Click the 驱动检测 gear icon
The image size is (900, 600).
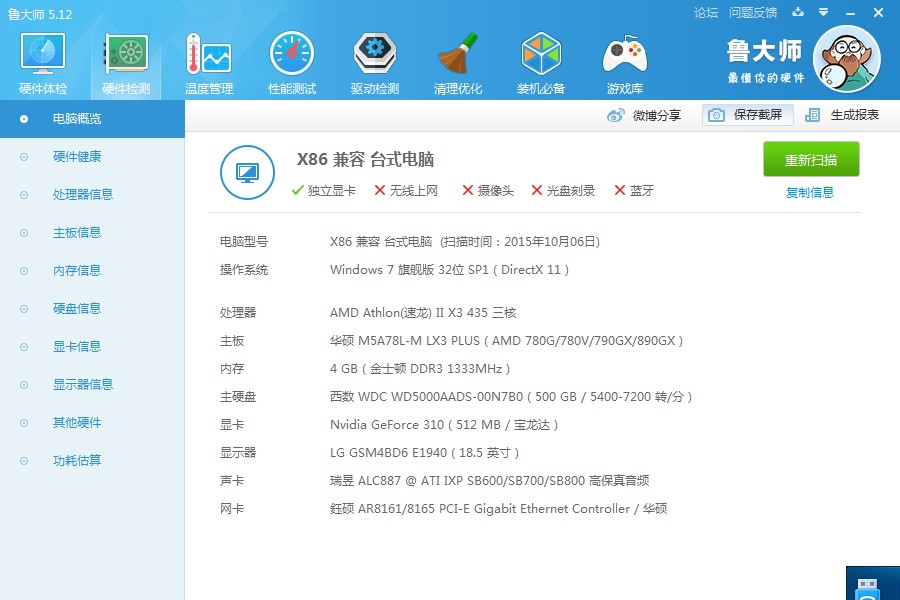click(375, 56)
